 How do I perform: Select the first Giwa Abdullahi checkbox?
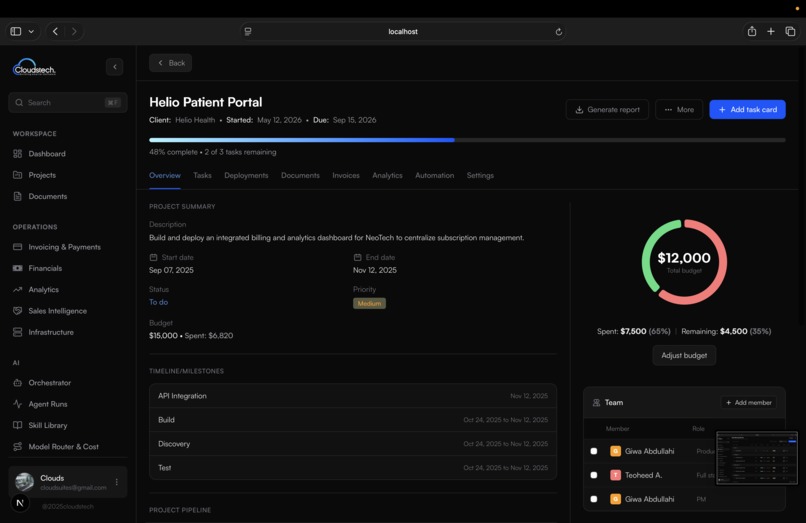point(594,451)
